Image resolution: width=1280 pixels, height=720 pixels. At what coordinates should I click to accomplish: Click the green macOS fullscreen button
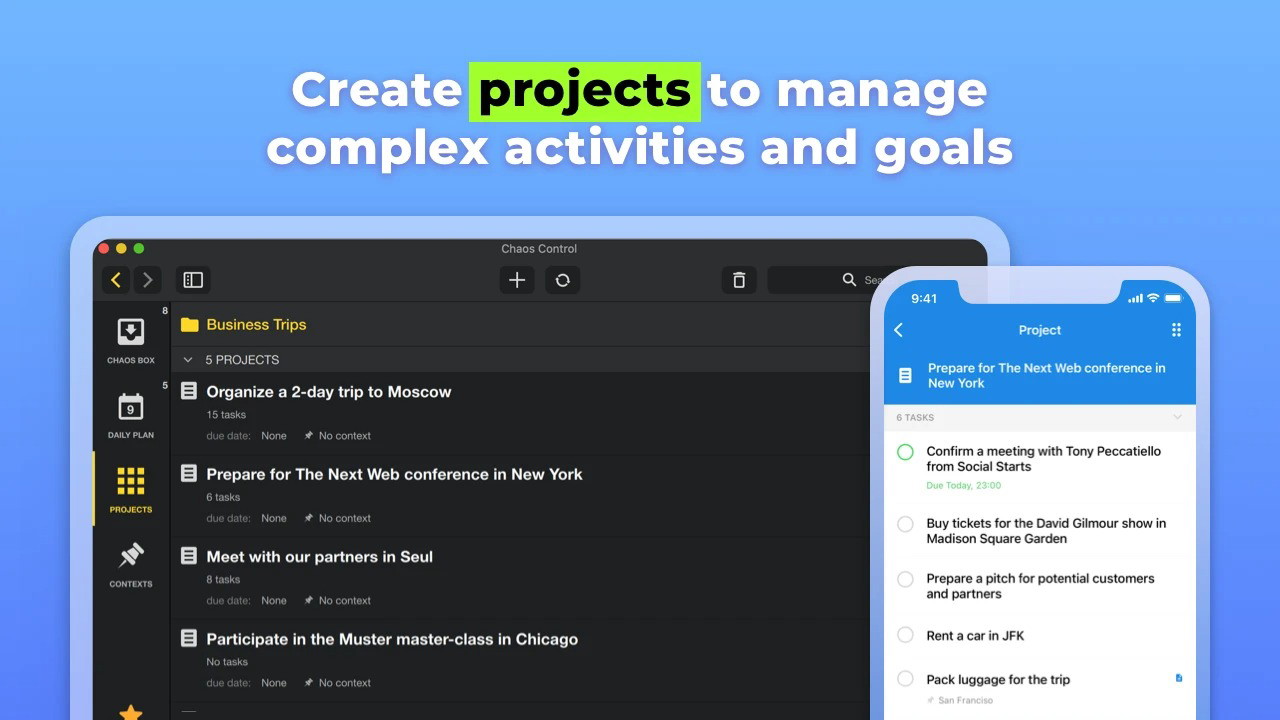tap(139, 248)
